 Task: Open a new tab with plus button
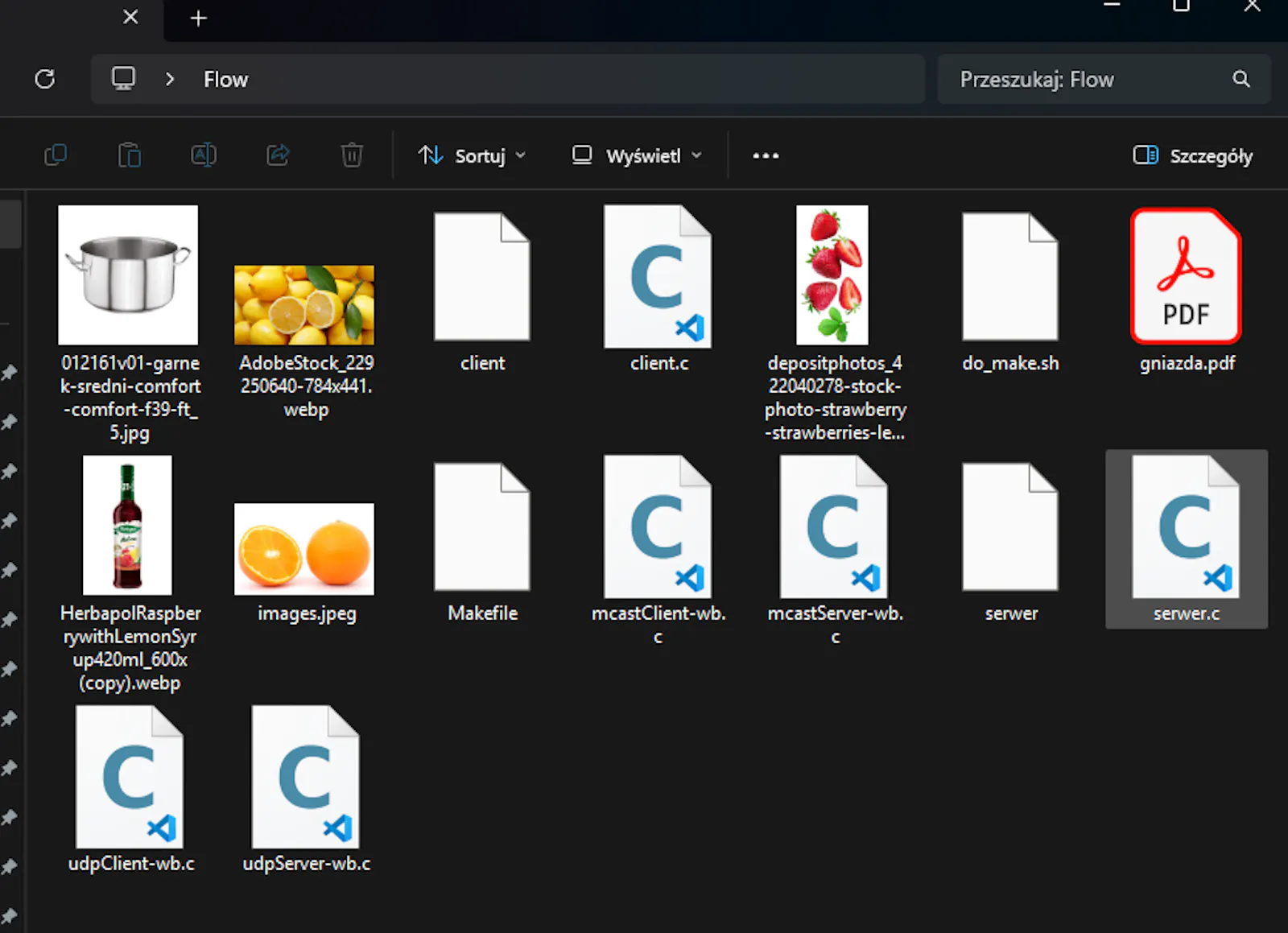199,18
